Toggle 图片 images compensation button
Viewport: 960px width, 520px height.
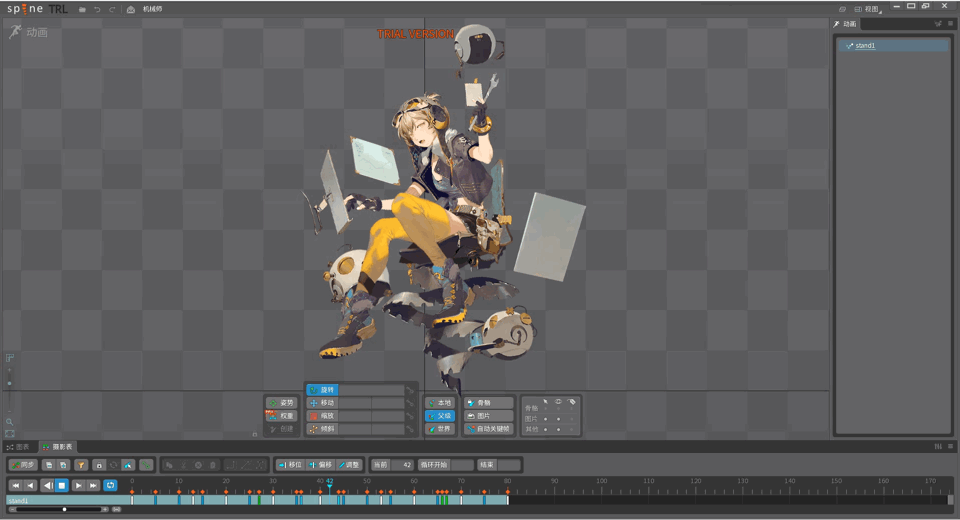click(489, 416)
